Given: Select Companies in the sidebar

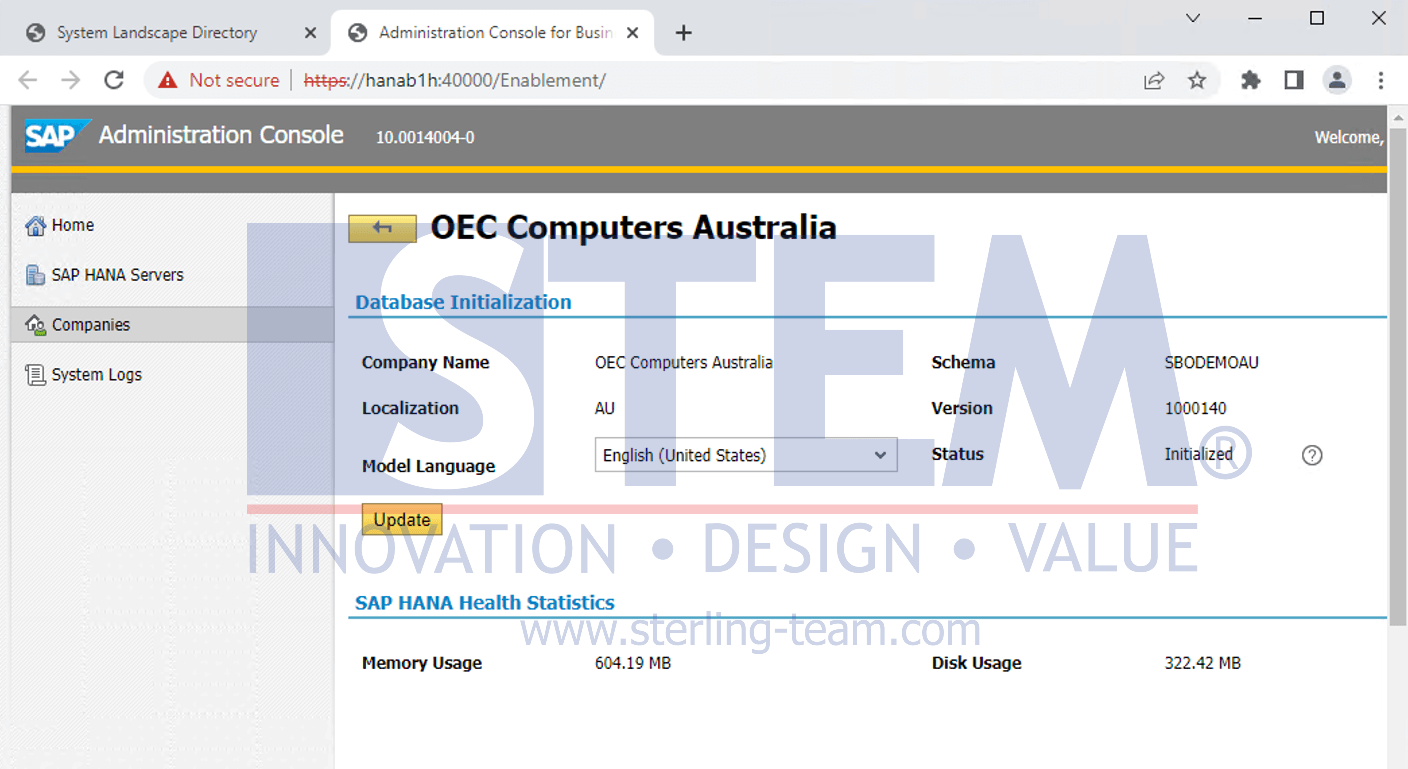Looking at the screenshot, I should point(172,325).
